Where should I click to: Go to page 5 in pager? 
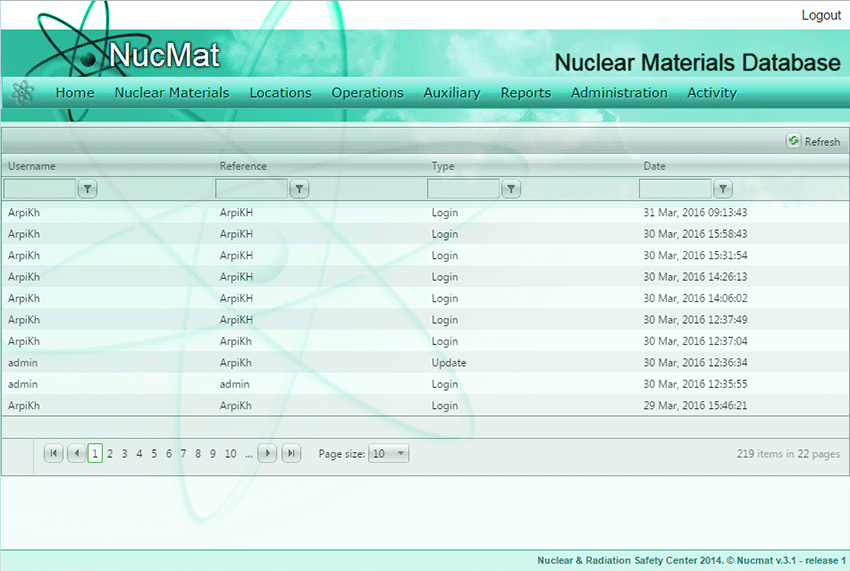154,454
